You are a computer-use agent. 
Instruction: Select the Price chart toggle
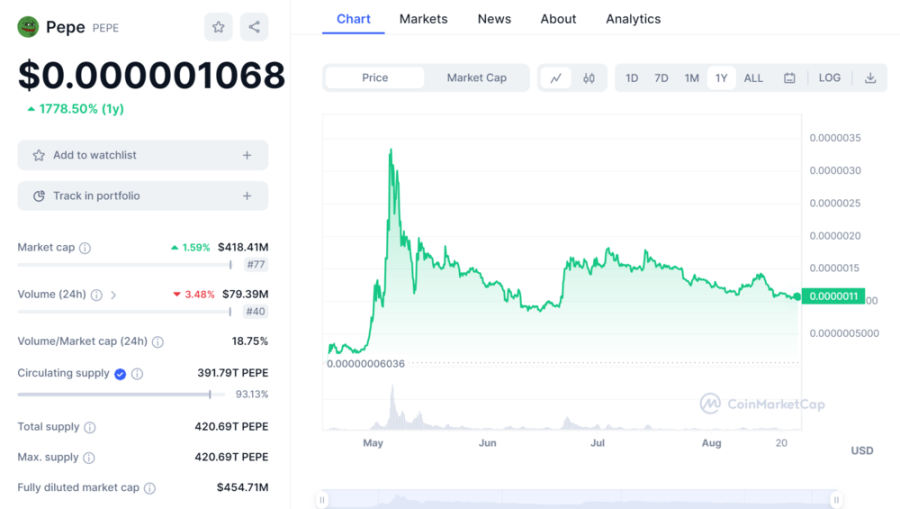375,77
